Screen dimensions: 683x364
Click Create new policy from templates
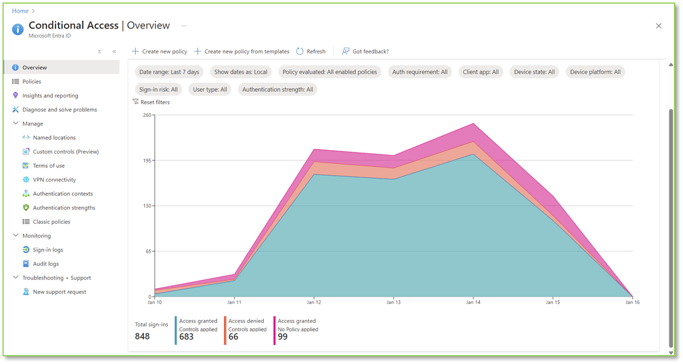(242, 51)
